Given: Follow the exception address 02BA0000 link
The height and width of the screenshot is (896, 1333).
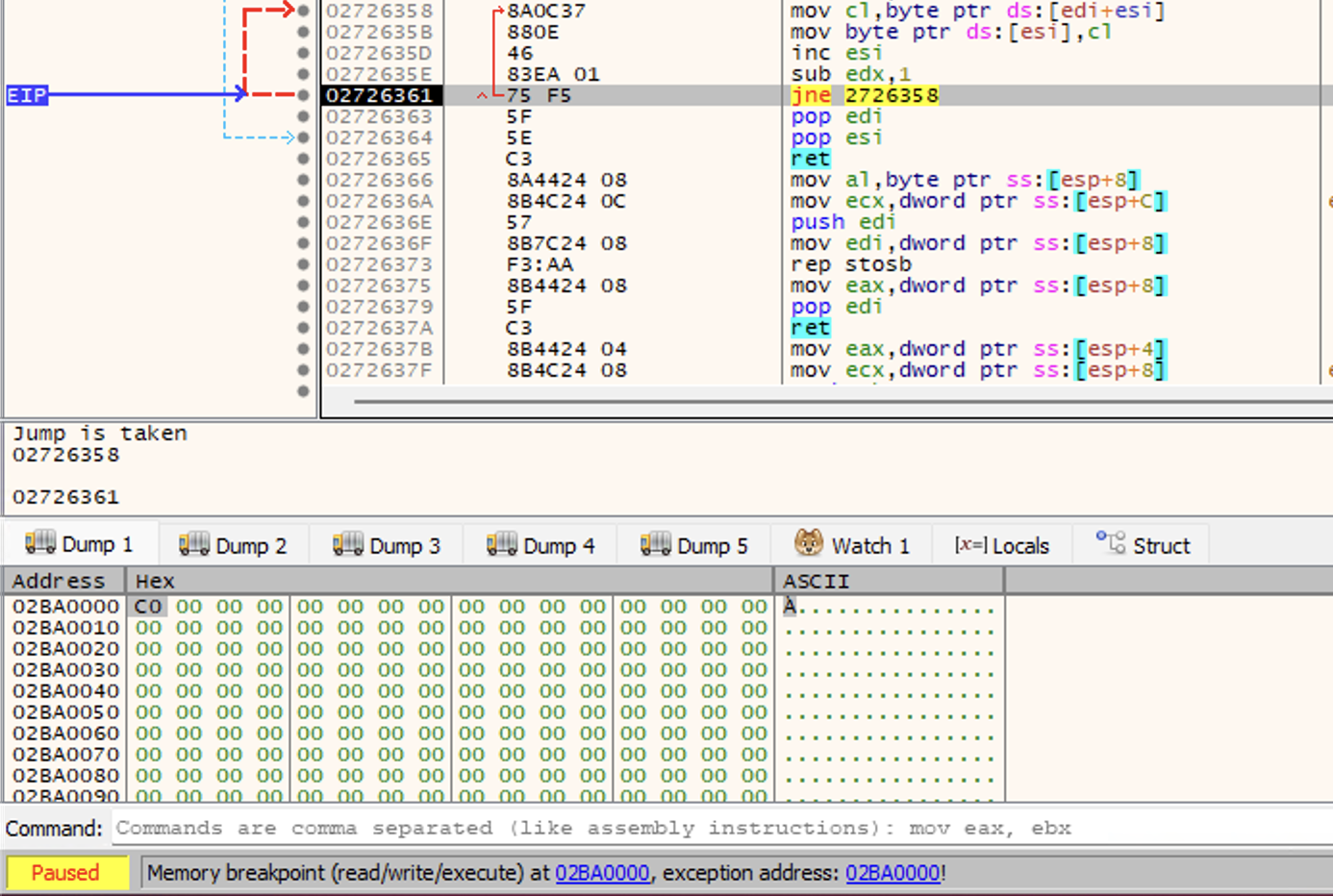Looking at the screenshot, I should [893, 873].
